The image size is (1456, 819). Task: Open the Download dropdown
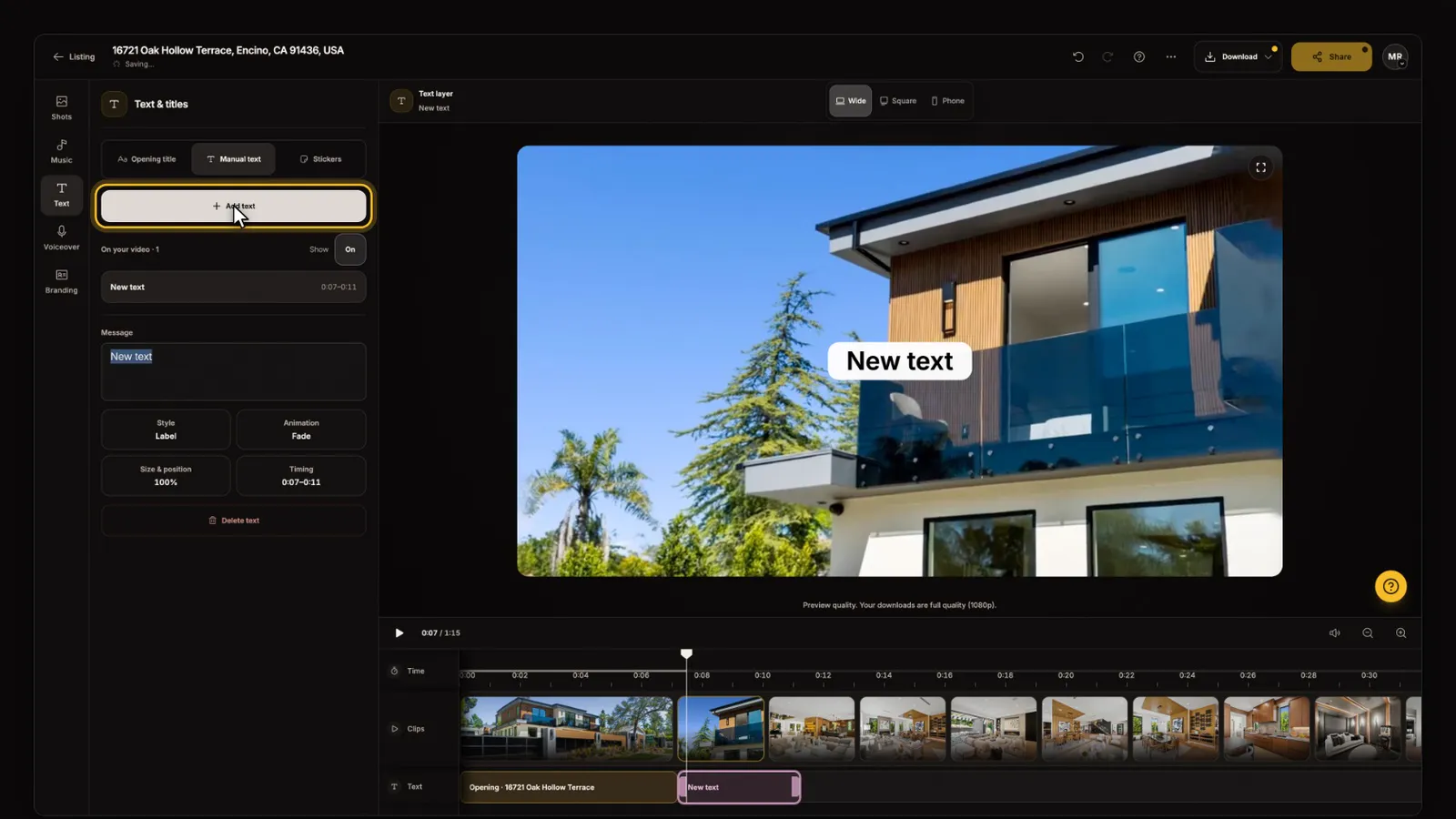click(x=1238, y=56)
